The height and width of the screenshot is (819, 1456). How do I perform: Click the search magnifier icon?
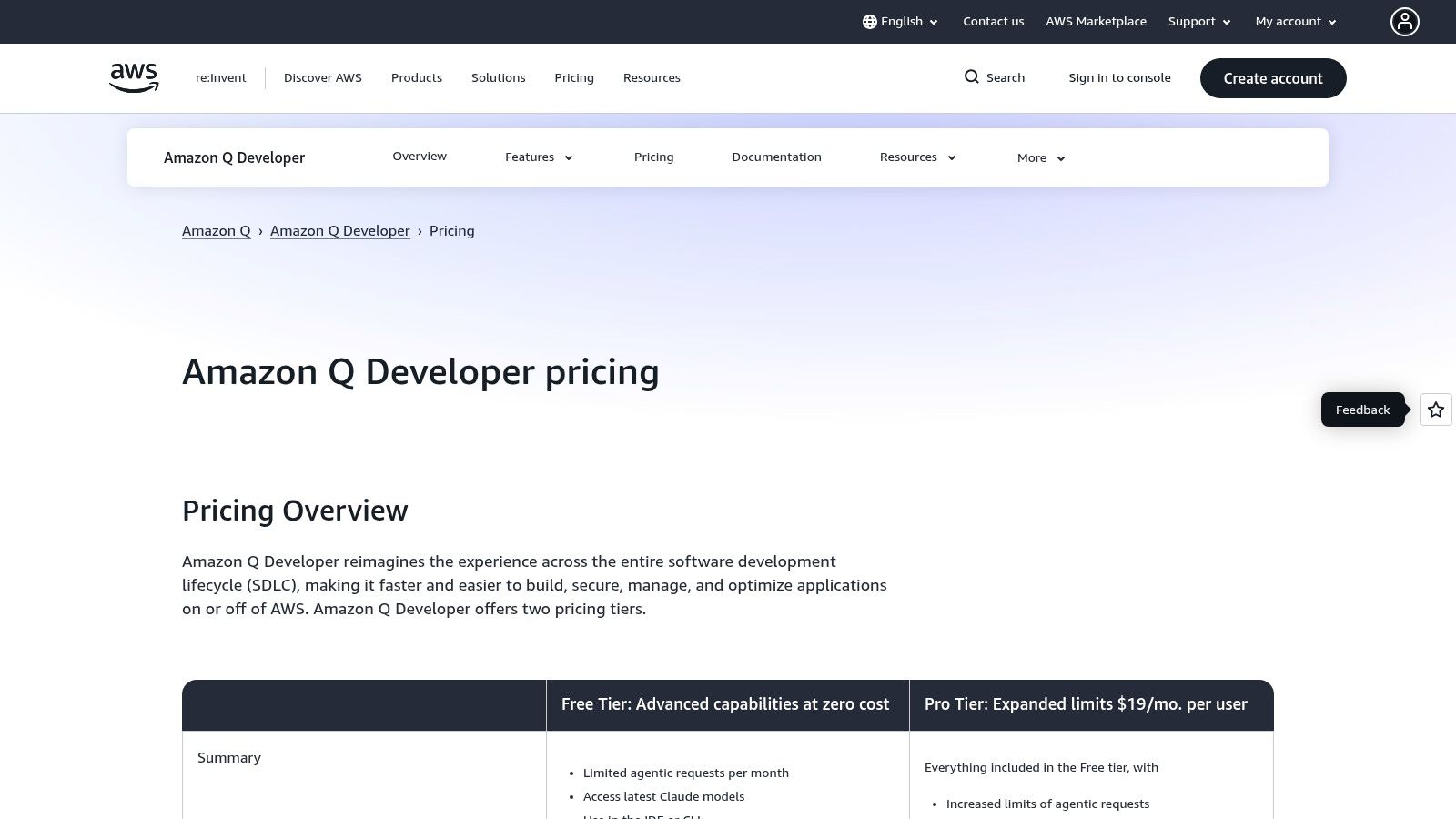[x=972, y=77]
